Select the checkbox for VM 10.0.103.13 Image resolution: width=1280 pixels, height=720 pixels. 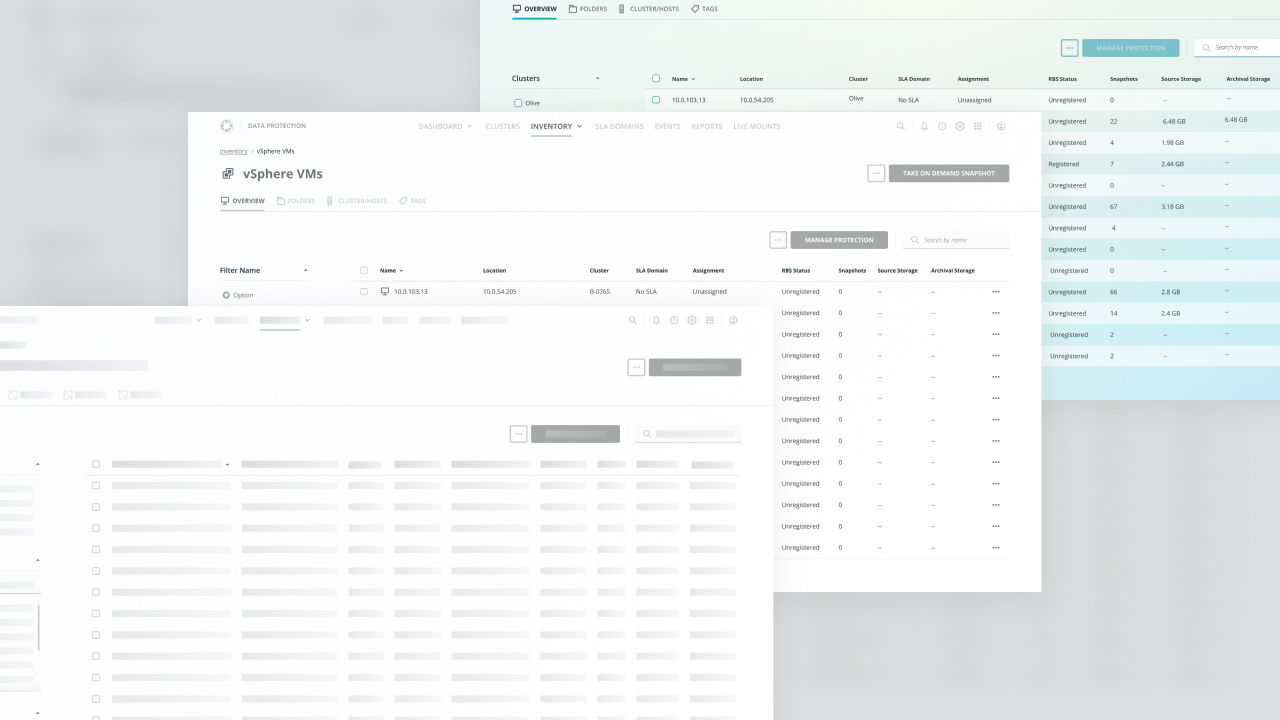[364, 291]
